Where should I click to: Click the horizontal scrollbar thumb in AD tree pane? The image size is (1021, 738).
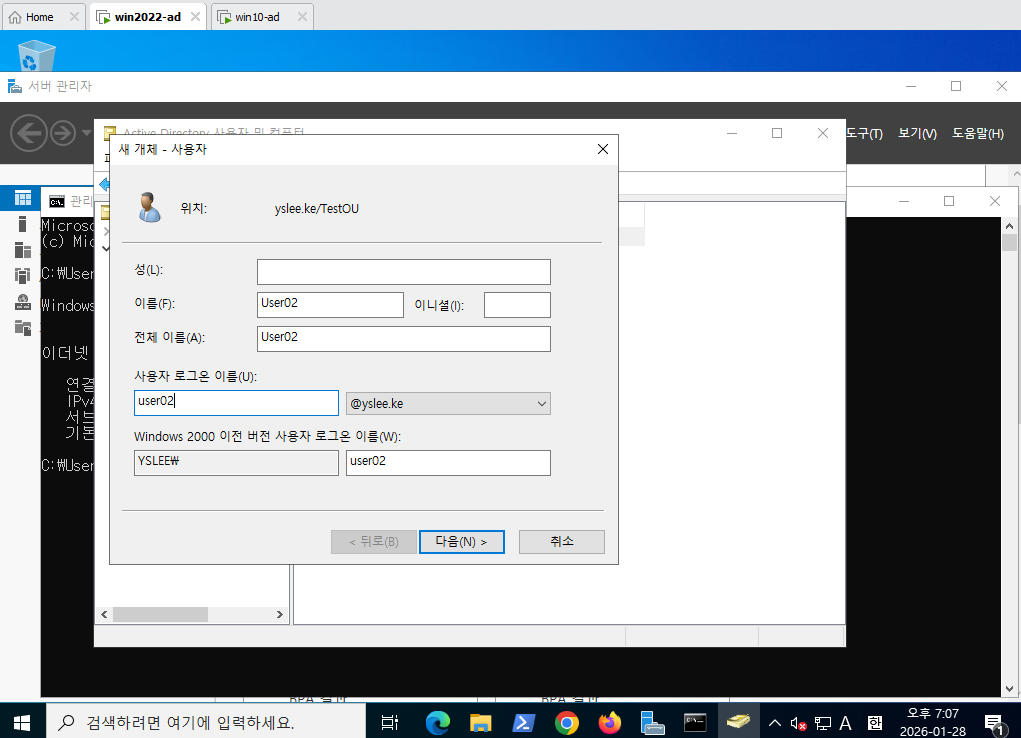tap(160, 614)
